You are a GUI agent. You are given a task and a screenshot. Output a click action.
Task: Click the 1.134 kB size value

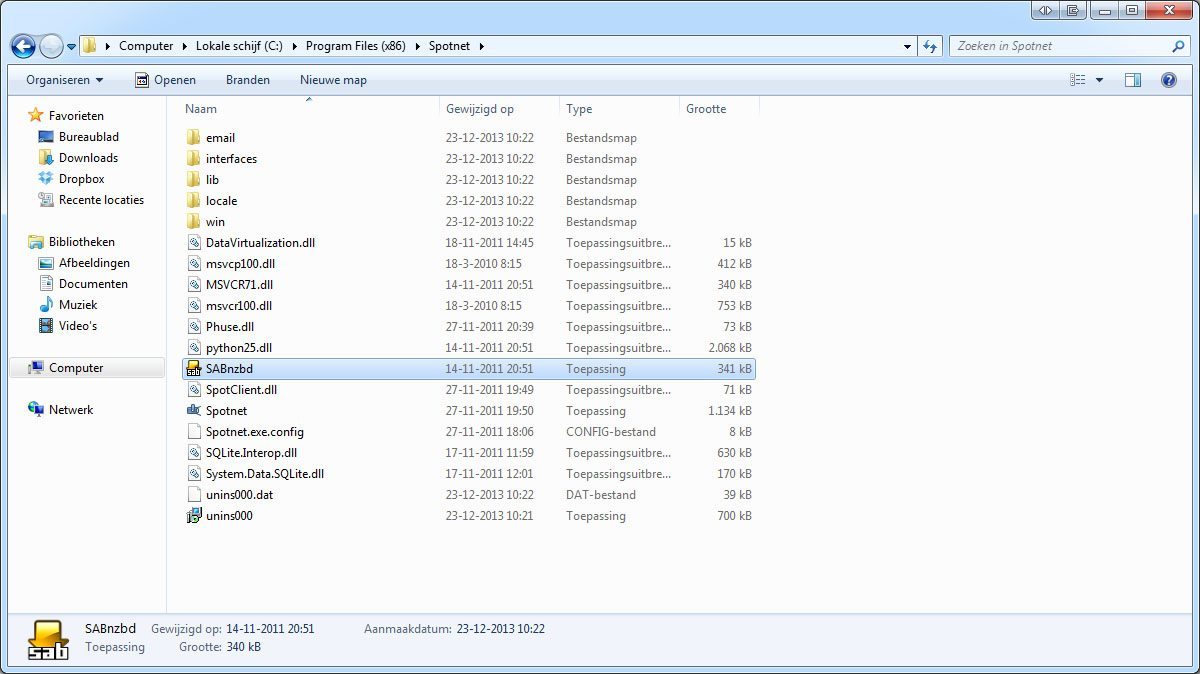click(x=730, y=411)
